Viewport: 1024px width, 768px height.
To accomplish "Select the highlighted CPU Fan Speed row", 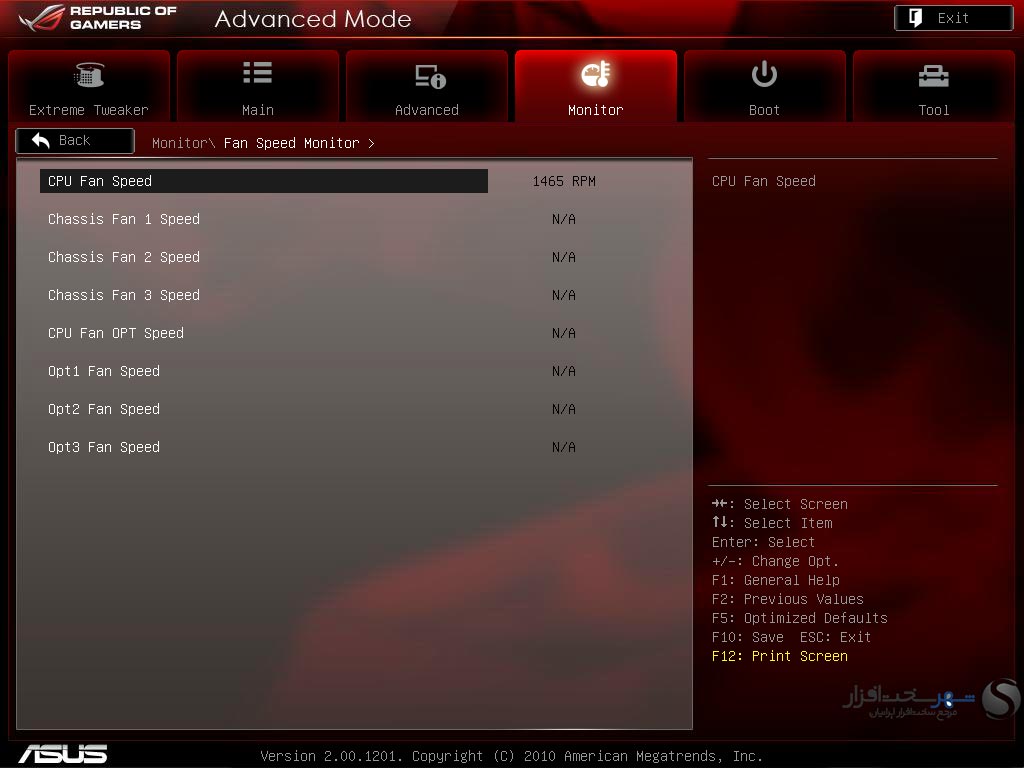I will click(264, 181).
